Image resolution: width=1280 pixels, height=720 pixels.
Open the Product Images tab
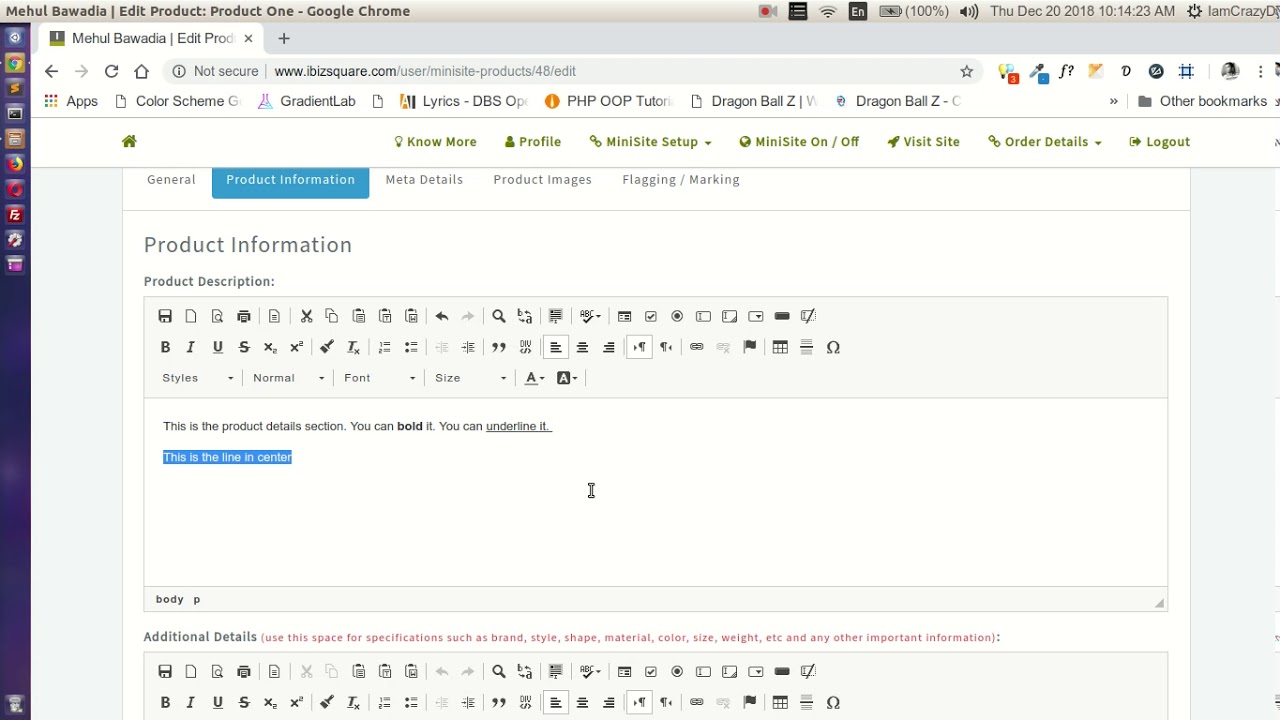click(x=542, y=180)
